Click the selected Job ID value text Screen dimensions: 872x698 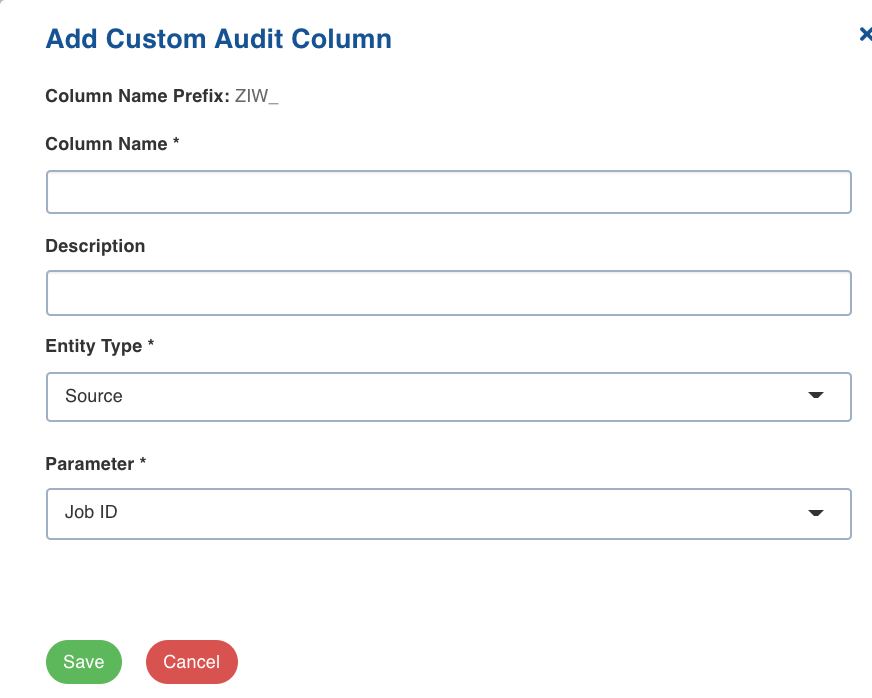coord(91,512)
